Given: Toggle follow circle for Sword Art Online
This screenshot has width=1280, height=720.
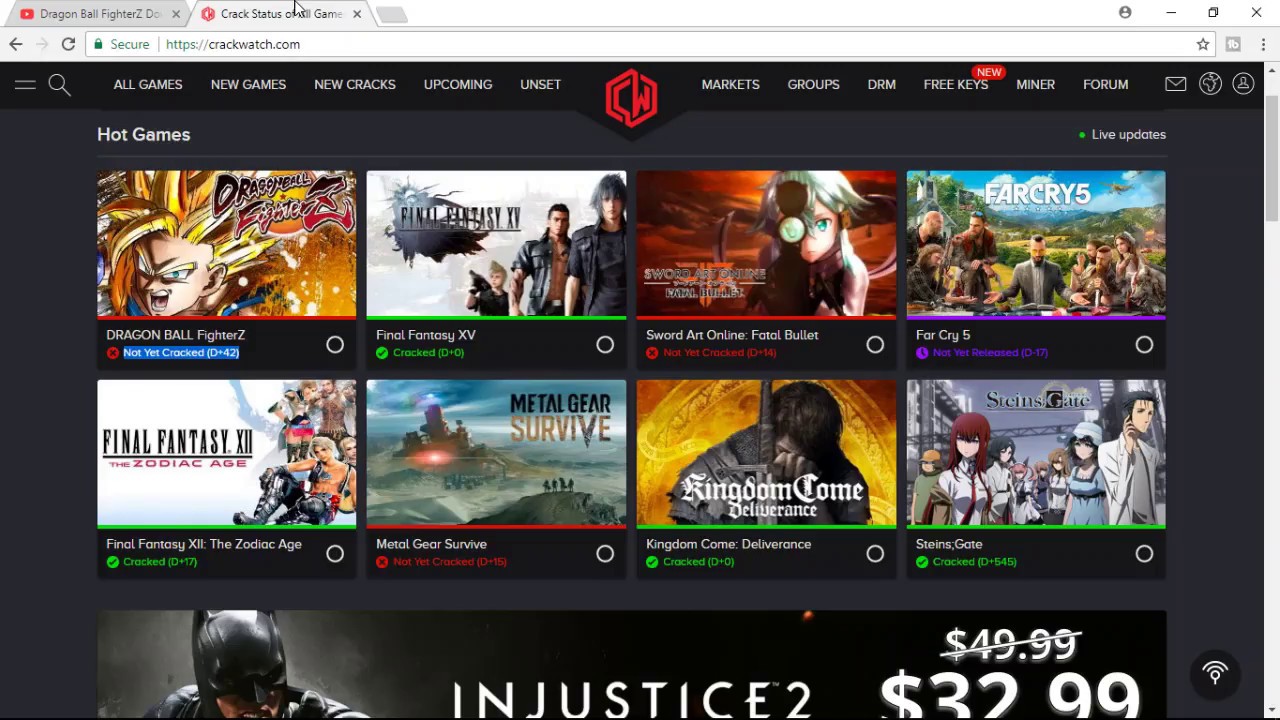Looking at the screenshot, I should tap(875, 345).
